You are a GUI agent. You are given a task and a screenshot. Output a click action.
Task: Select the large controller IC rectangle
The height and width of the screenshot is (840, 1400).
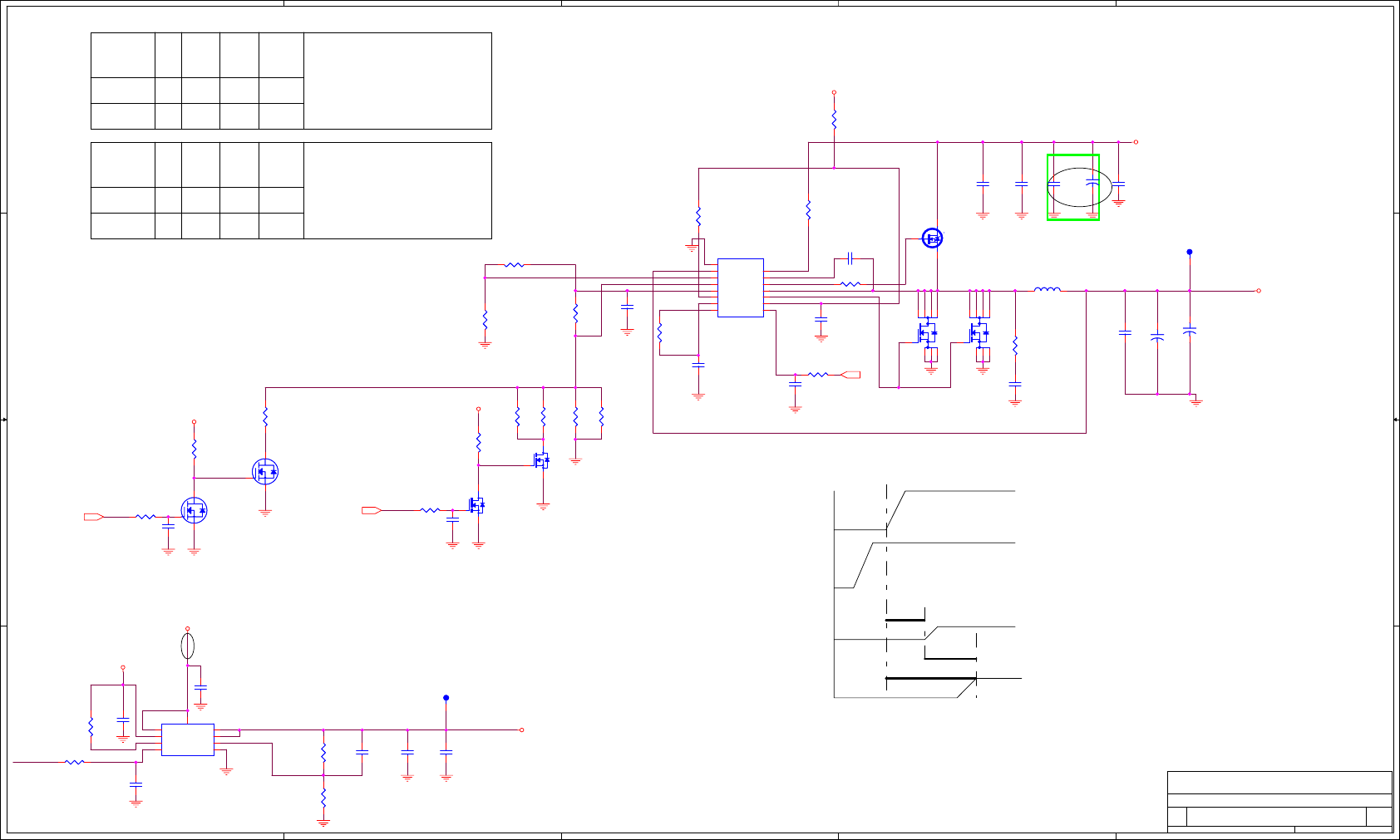(x=741, y=287)
